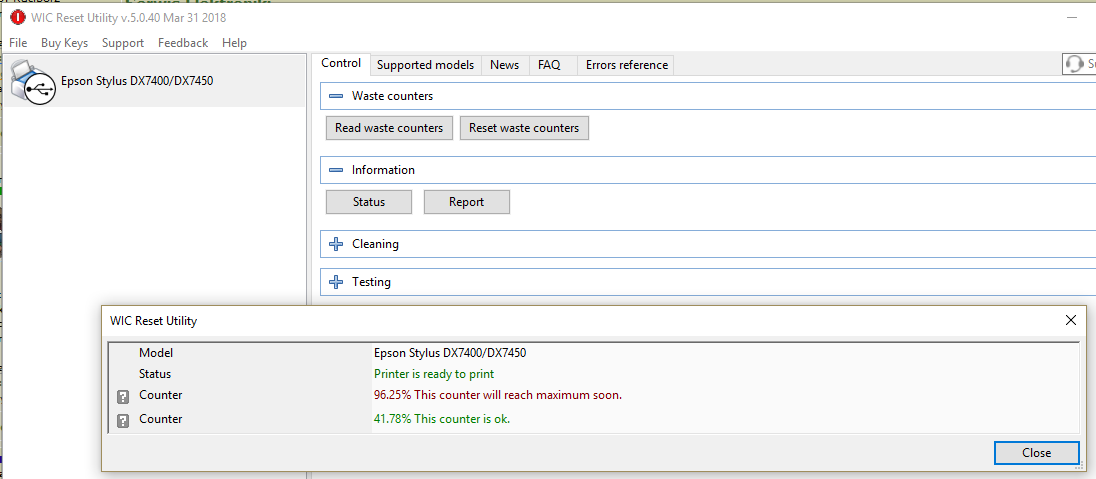Switch to the Control tab
Image resolution: width=1096 pixels, height=479 pixels.
point(341,64)
